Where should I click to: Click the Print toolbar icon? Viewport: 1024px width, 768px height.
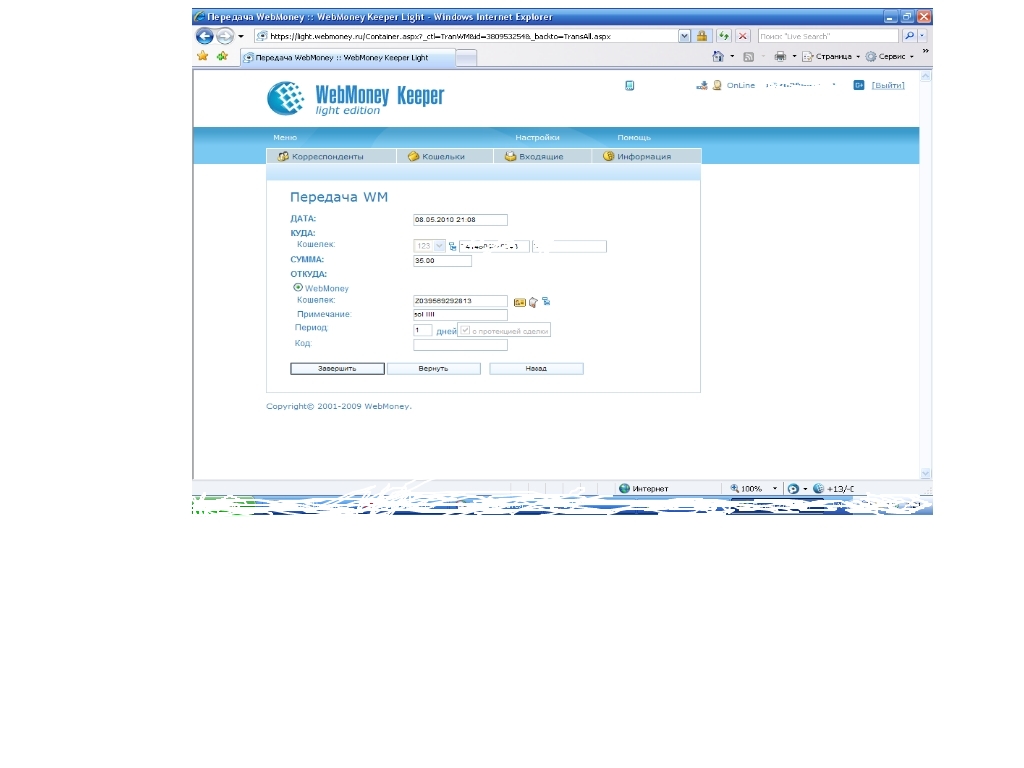click(x=780, y=57)
